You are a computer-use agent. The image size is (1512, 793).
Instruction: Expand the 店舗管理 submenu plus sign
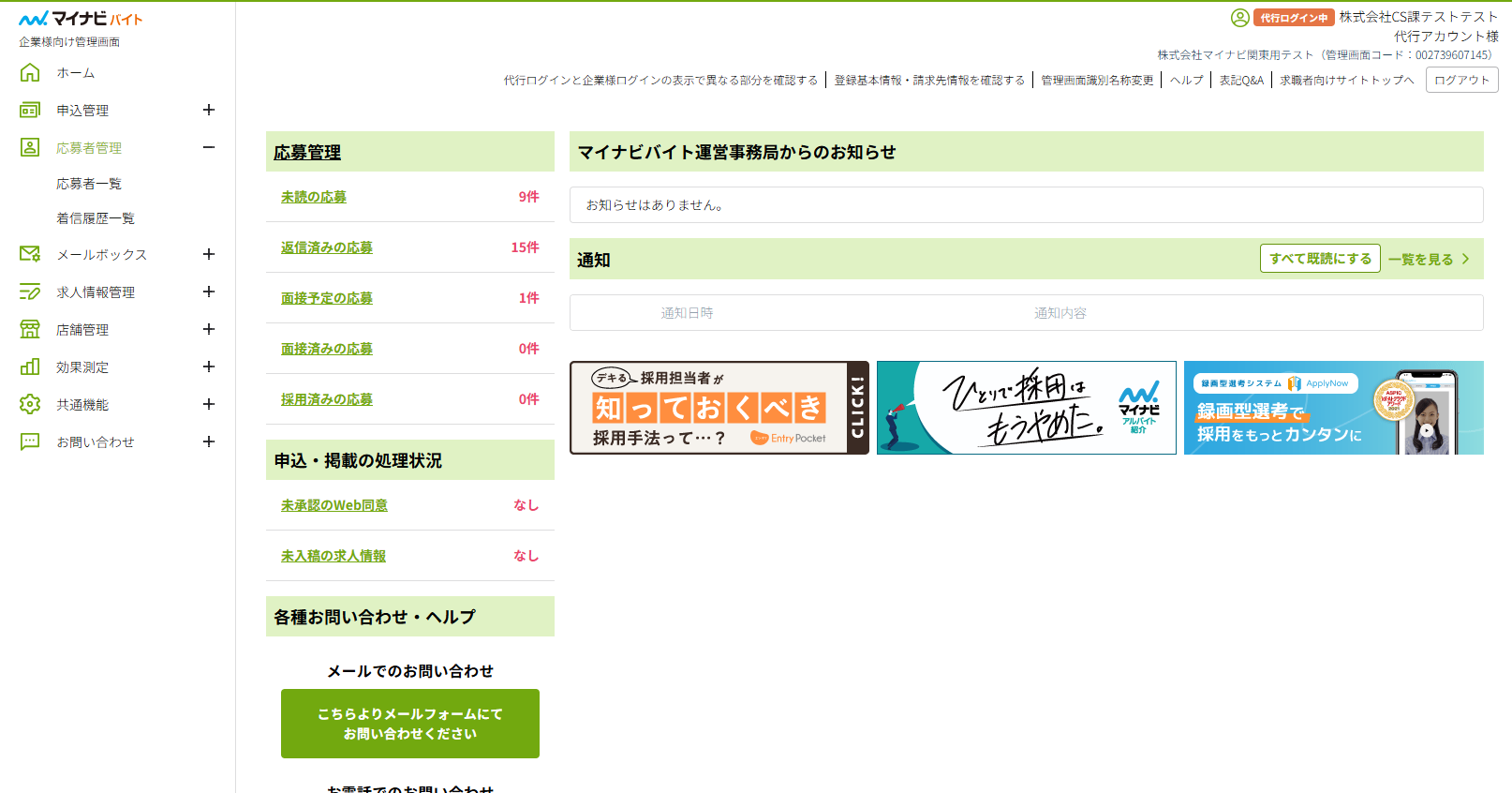209,329
